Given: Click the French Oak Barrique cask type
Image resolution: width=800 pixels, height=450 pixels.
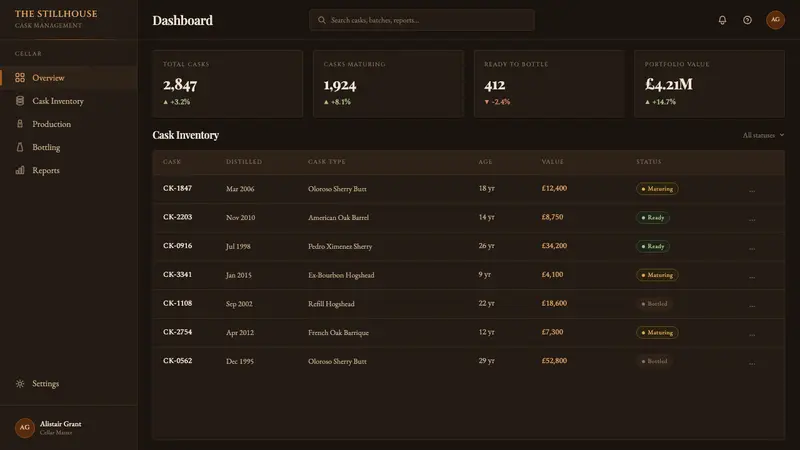Looking at the screenshot, I should coord(338,332).
